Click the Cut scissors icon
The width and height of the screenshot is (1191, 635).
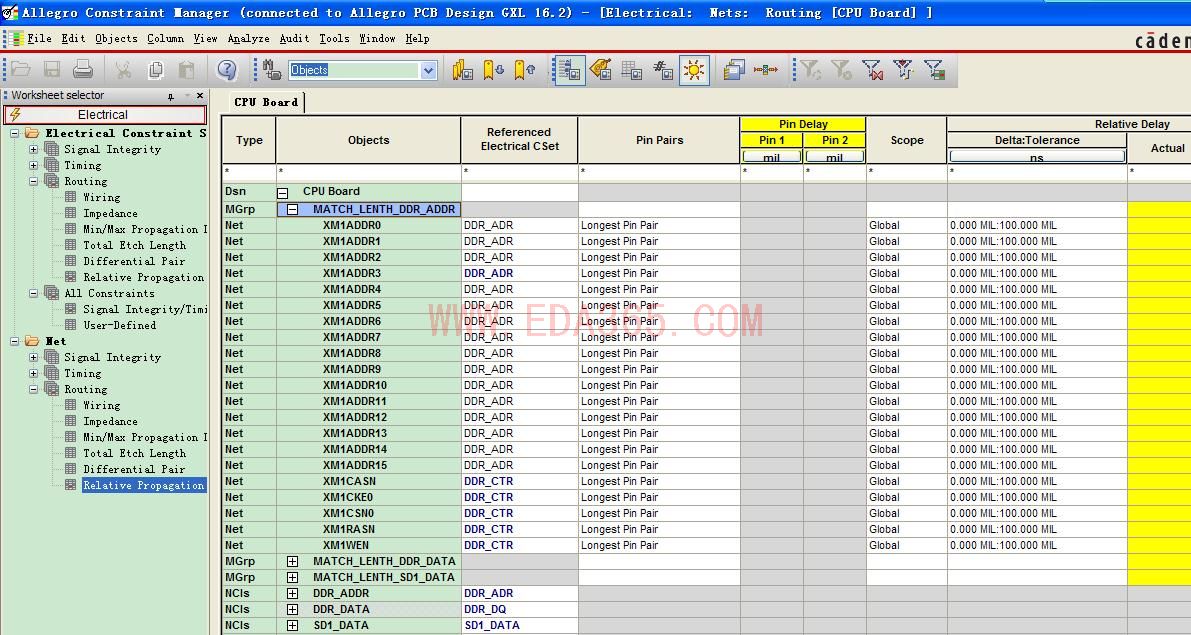point(123,70)
